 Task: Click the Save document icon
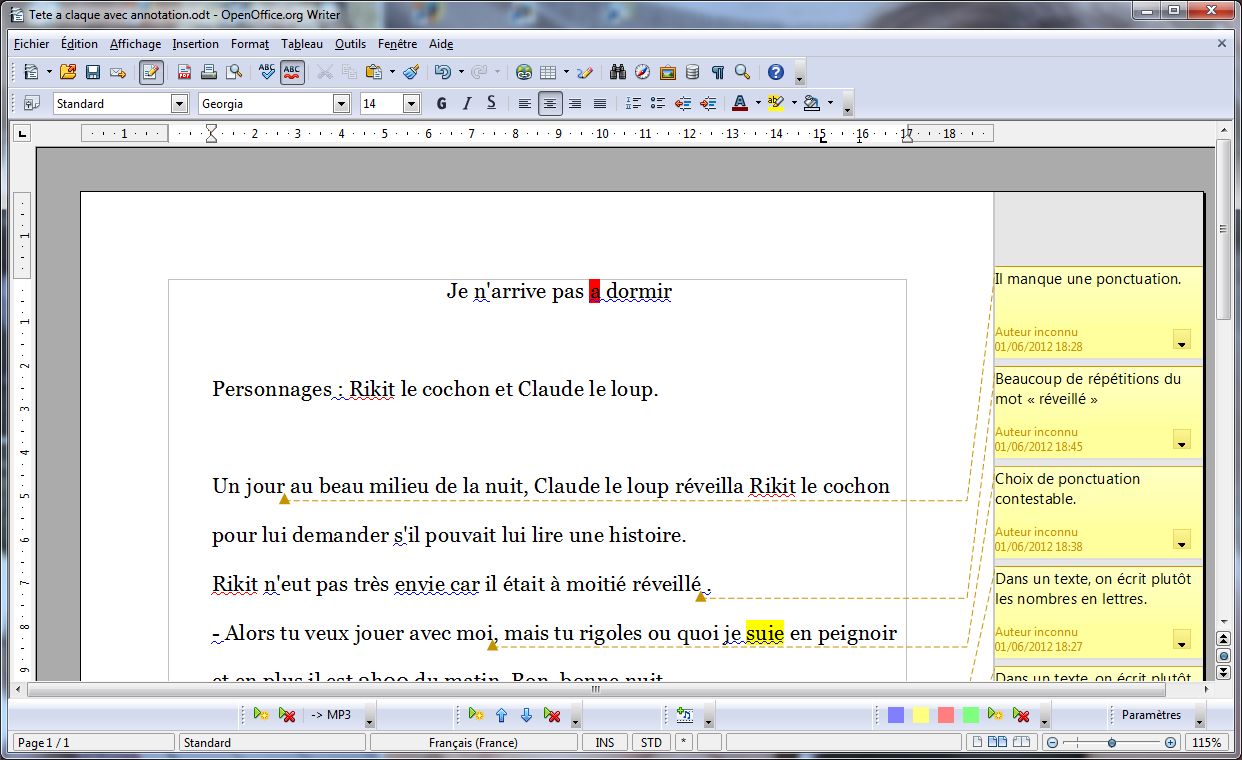coord(93,72)
